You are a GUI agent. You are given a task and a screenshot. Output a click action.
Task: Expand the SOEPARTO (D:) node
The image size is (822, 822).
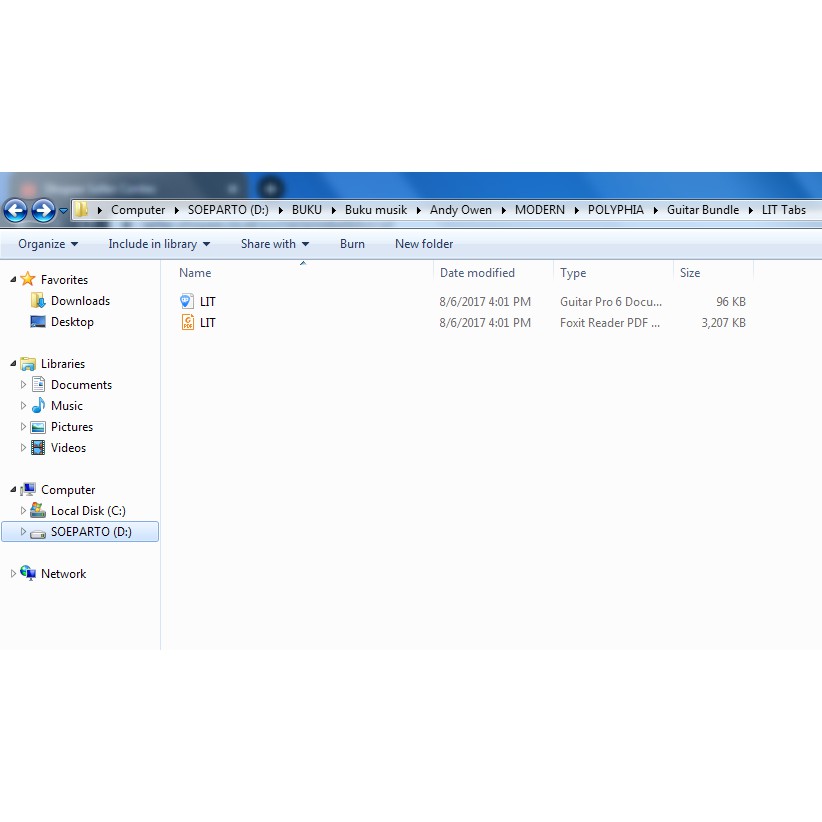23,531
